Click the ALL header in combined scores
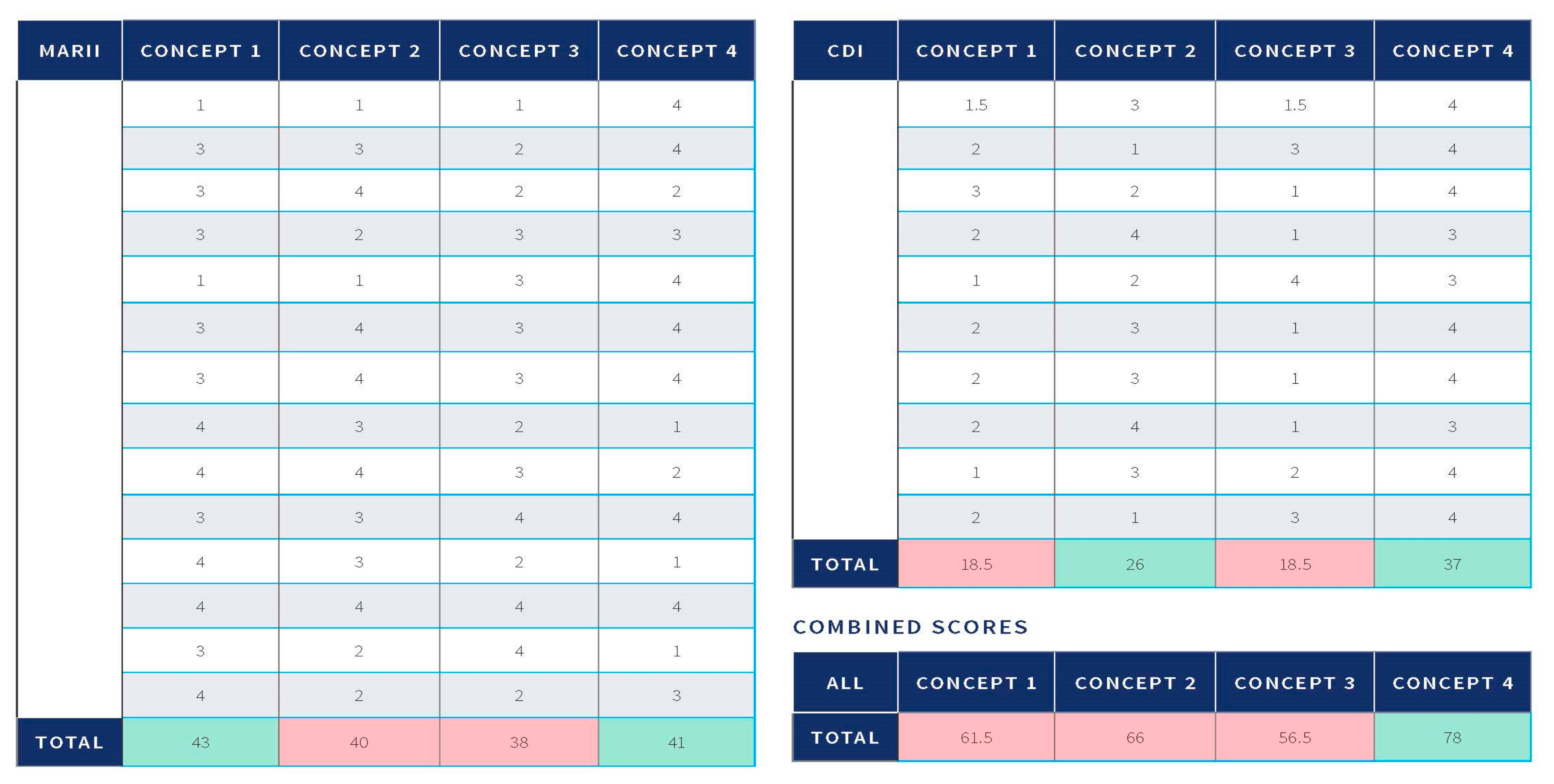Screen dimensions: 1554x784 (x=845, y=683)
